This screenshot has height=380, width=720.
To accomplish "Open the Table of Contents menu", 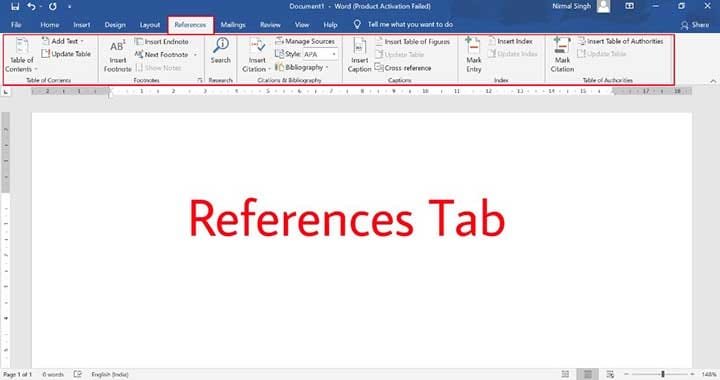I will point(21,55).
